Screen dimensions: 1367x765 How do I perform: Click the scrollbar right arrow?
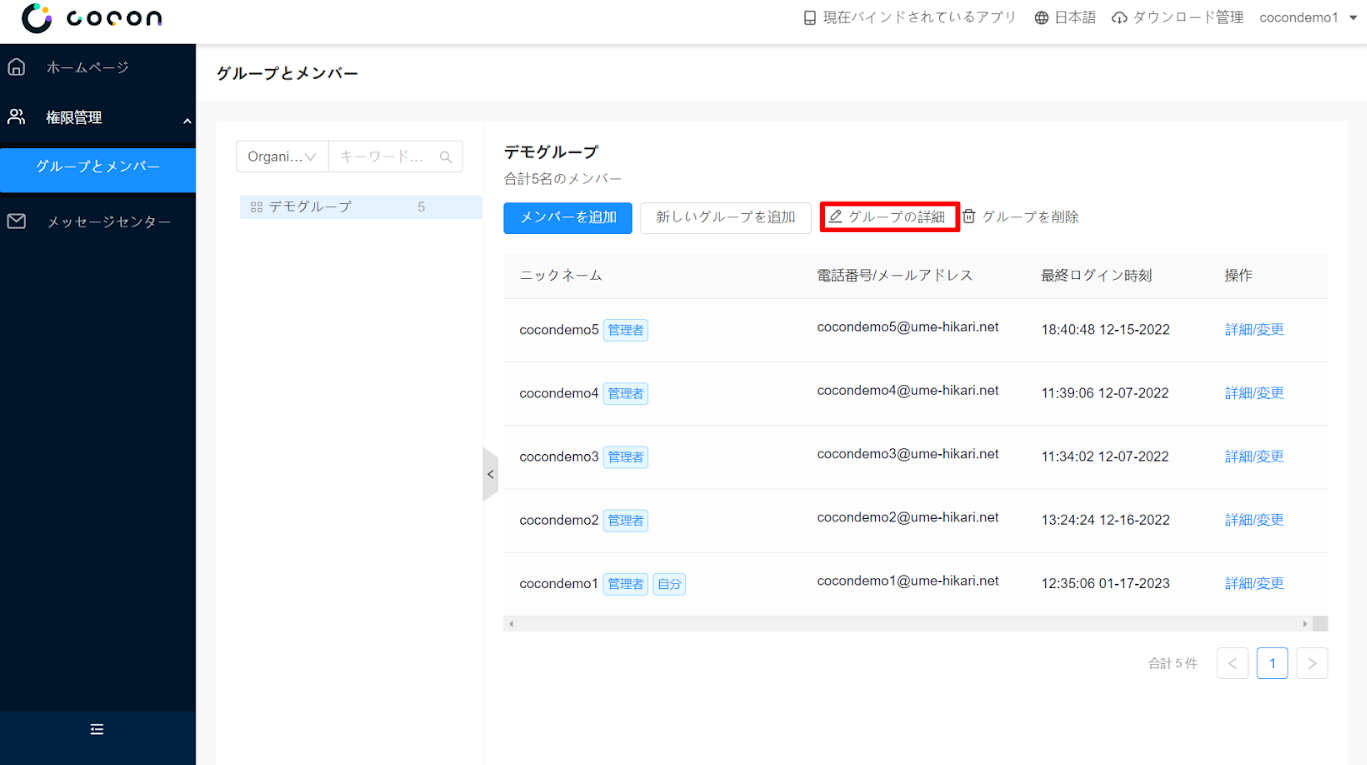point(1304,624)
